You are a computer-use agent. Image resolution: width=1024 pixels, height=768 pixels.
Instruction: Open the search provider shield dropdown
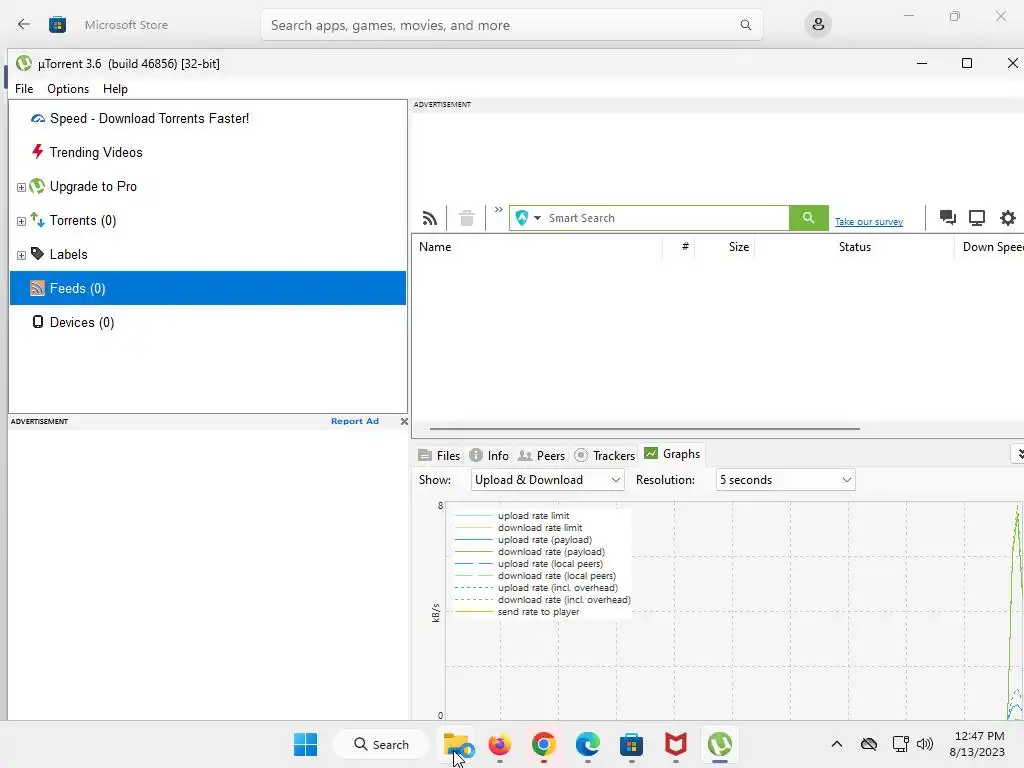(528, 218)
